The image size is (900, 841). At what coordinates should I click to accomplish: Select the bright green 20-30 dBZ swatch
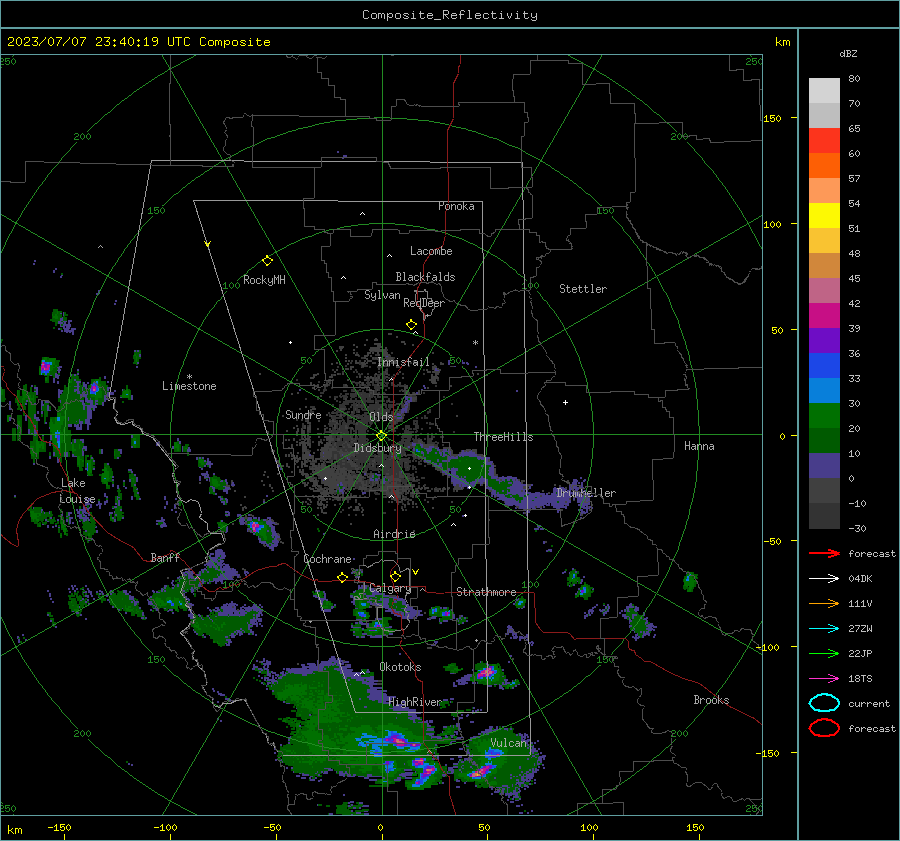pyautogui.click(x=824, y=416)
